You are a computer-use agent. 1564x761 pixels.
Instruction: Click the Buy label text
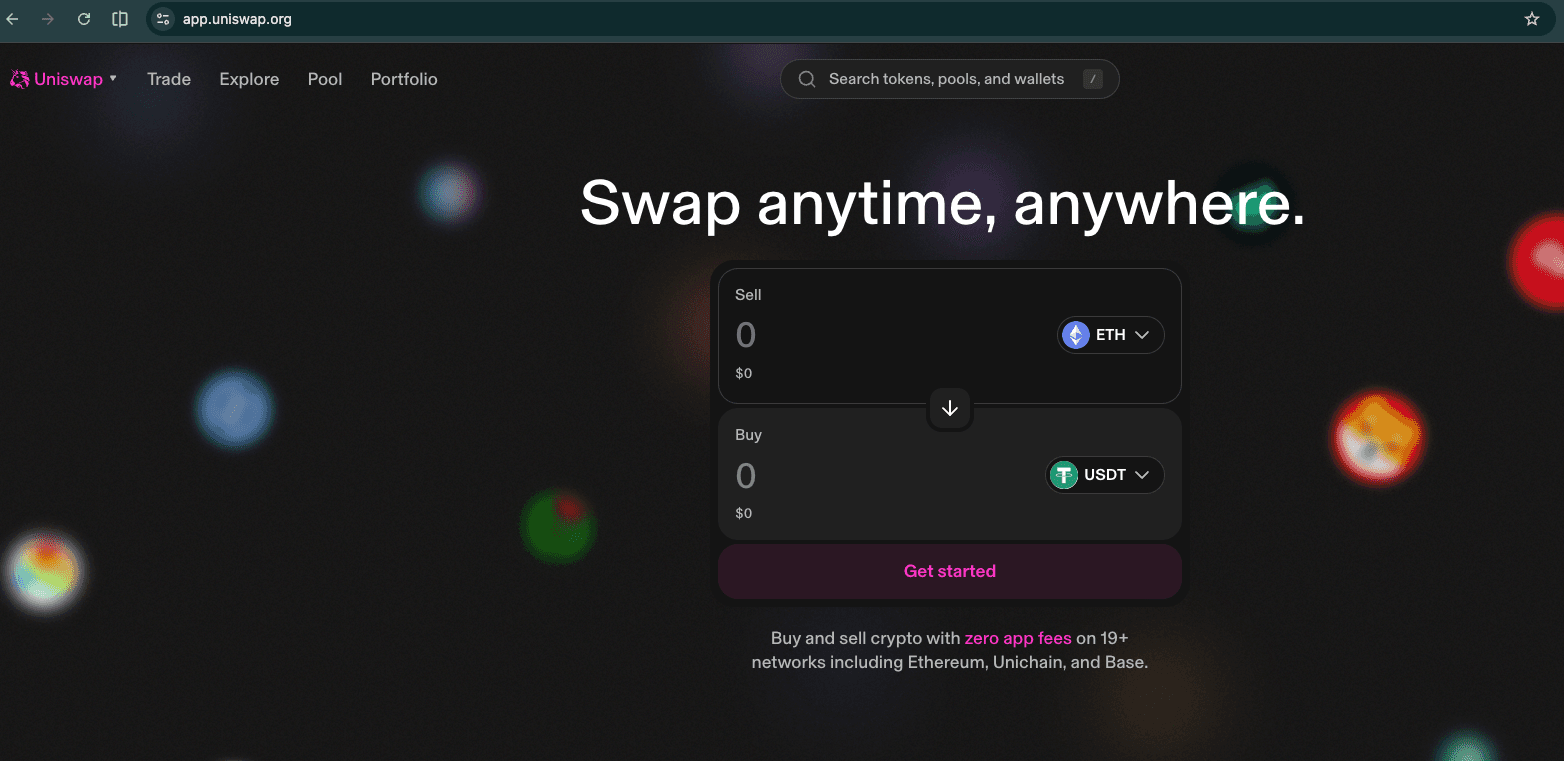click(x=748, y=435)
